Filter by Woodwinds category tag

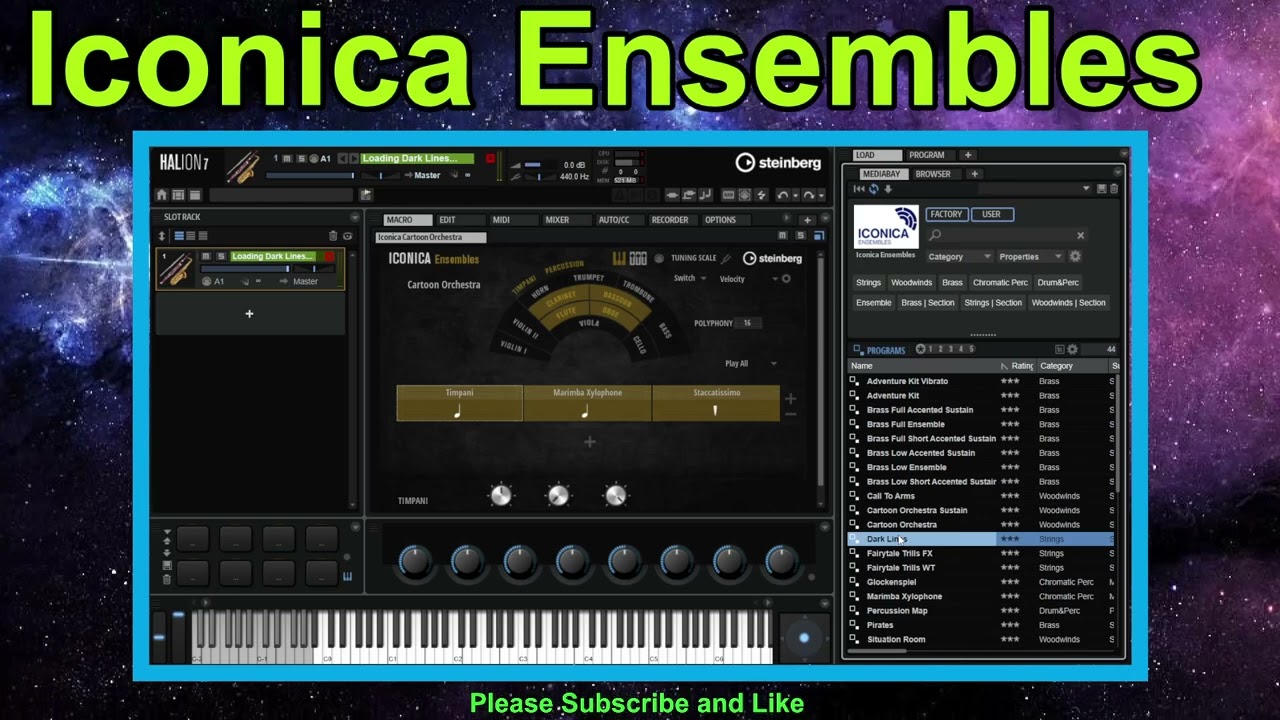pyautogui.click(x=911, y=283)
